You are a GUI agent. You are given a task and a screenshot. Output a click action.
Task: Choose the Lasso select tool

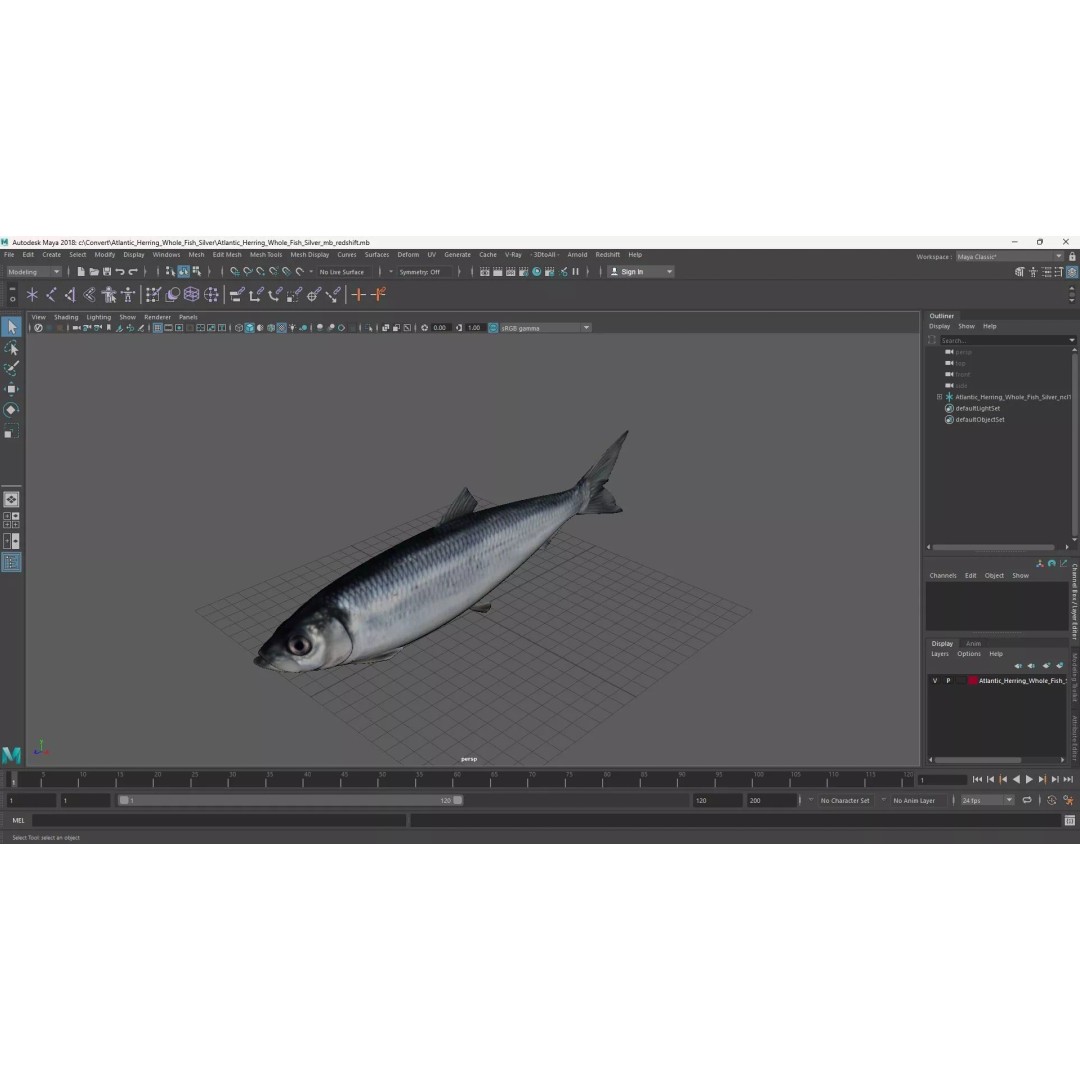pos(12,348)
